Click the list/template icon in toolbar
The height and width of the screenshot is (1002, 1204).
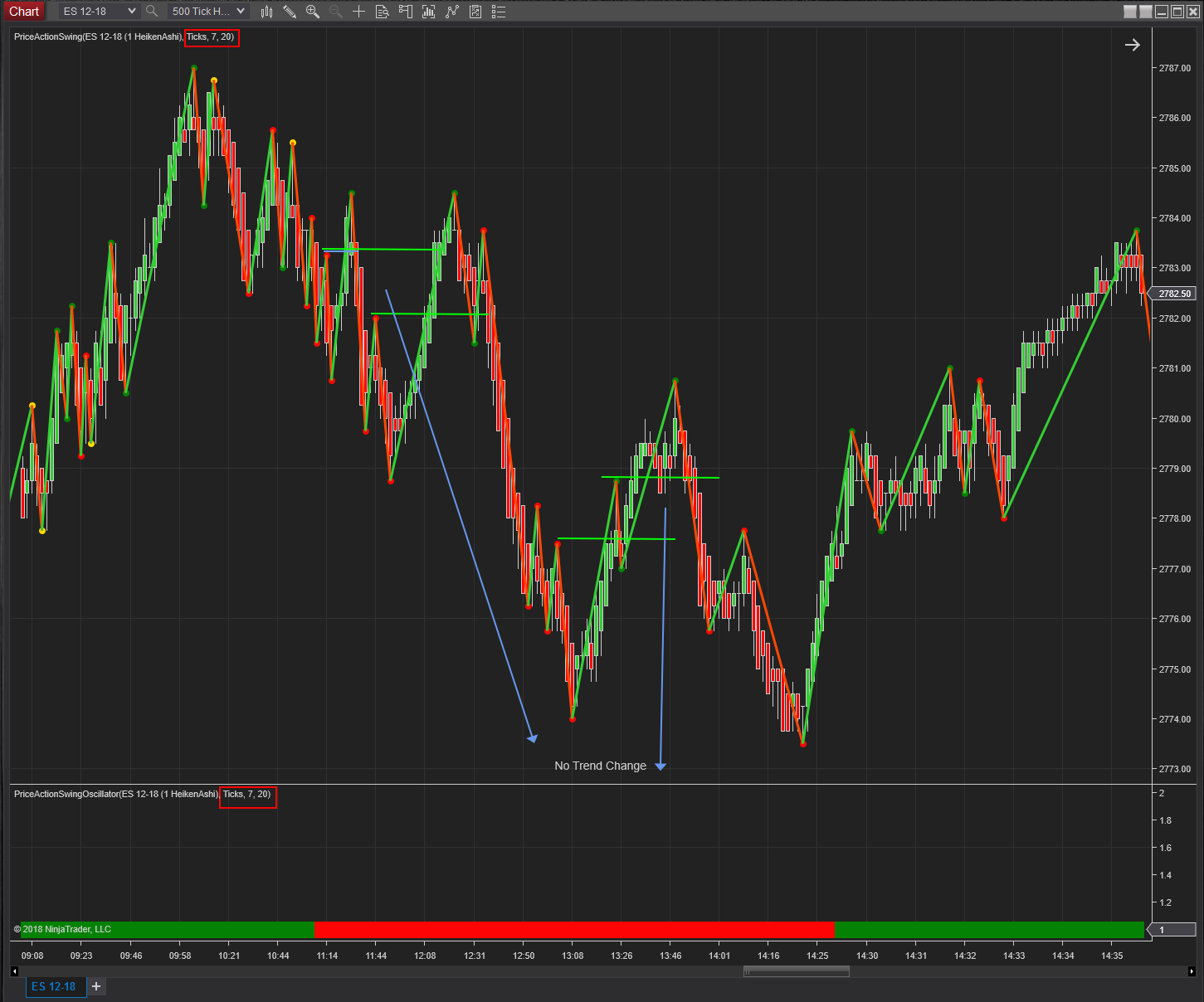(499, 12)
